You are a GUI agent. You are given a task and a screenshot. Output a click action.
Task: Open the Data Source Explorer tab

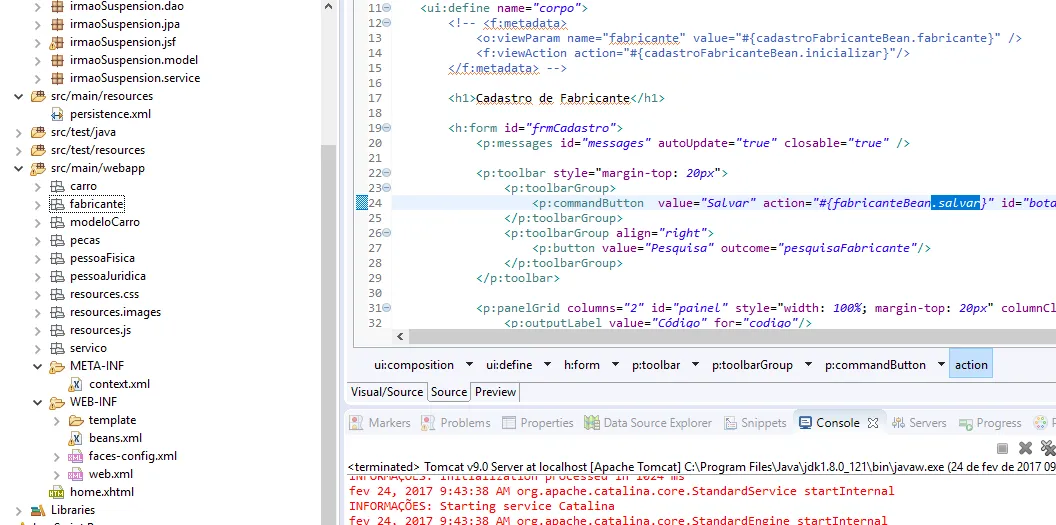tap(648, 423)
